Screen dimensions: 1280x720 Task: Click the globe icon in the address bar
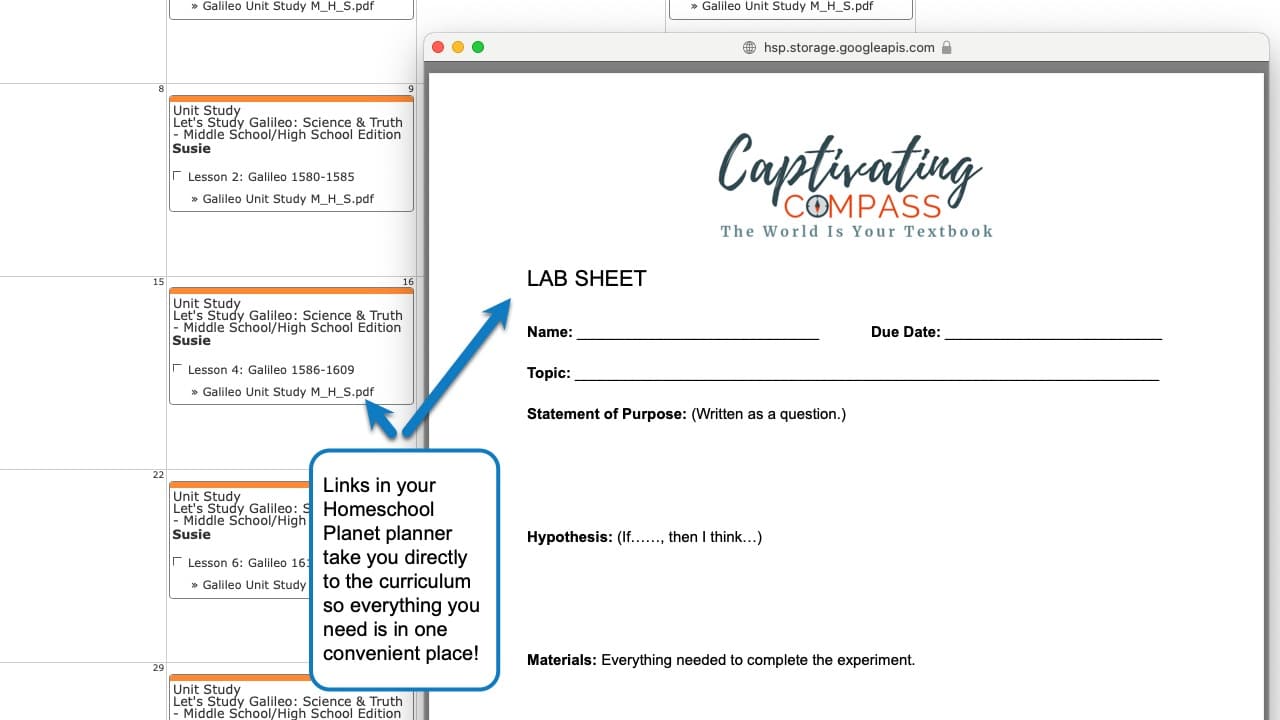750,47
